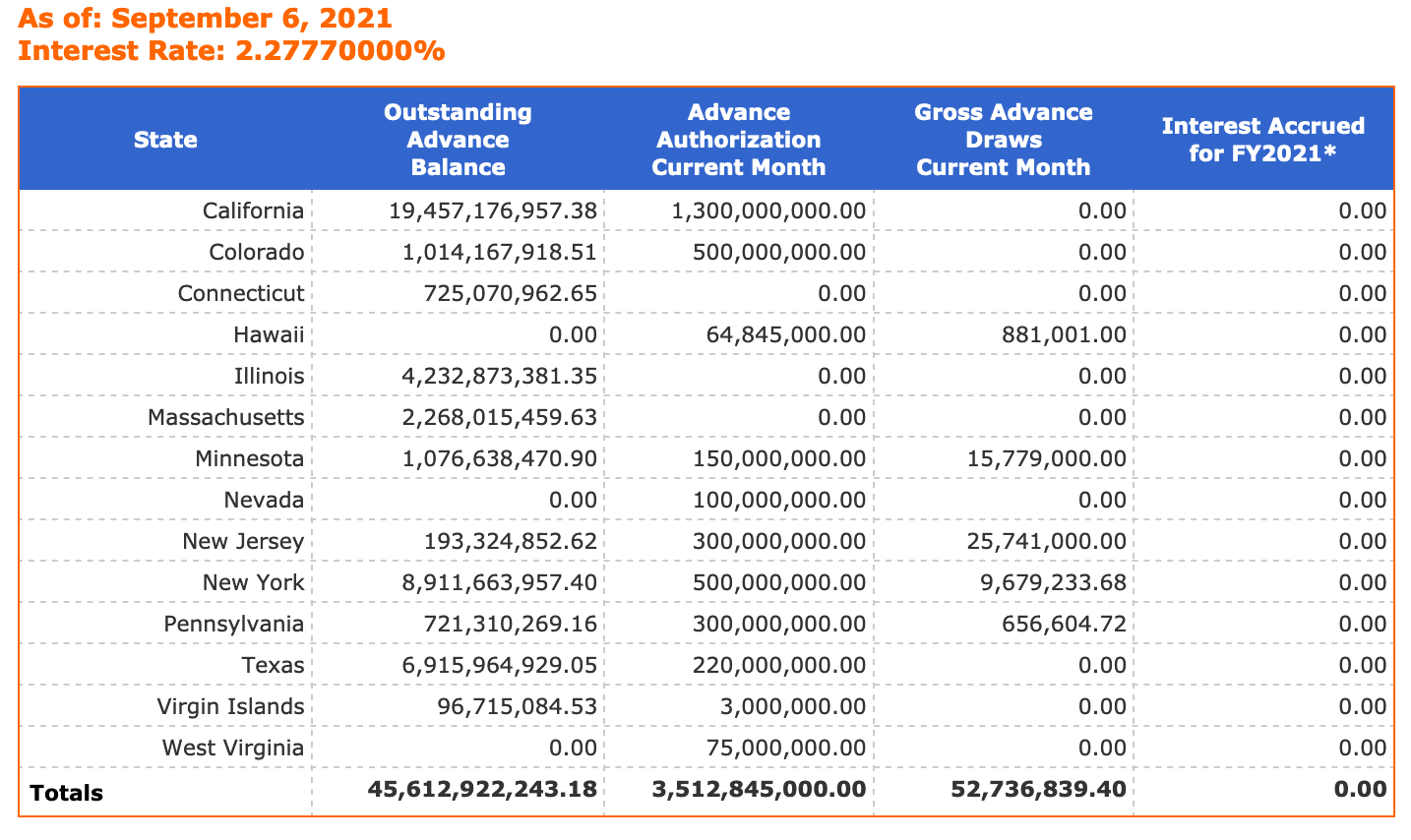
Task: Click Interest Accrued for FY2021 header
Action: coord(1262,140)
